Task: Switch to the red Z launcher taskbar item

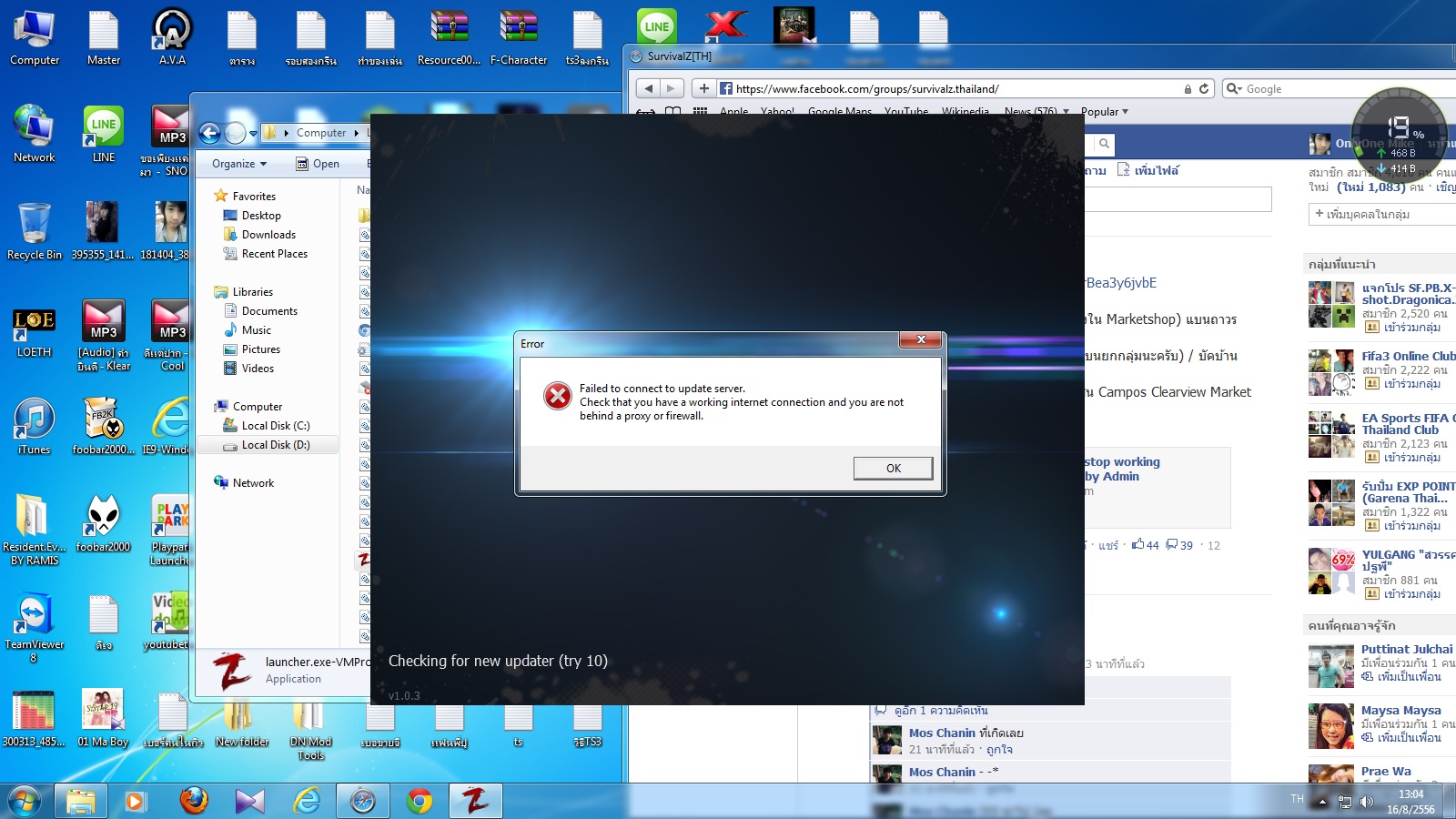Action: coord(476,801)
